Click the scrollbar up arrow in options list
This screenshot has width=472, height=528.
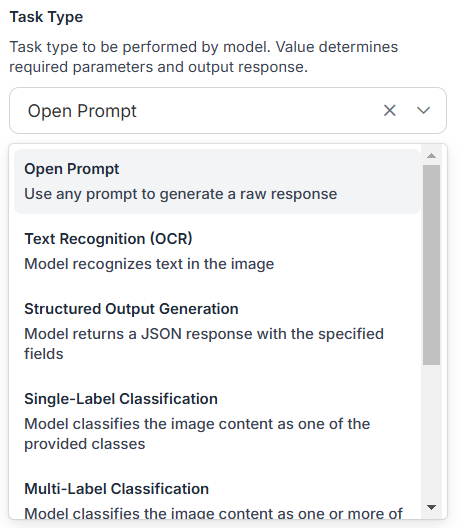click(x=431, y=156)
